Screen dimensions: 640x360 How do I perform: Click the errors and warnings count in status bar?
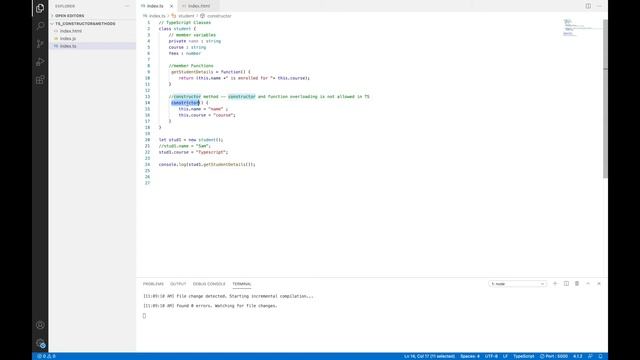(x=46, y=356)
